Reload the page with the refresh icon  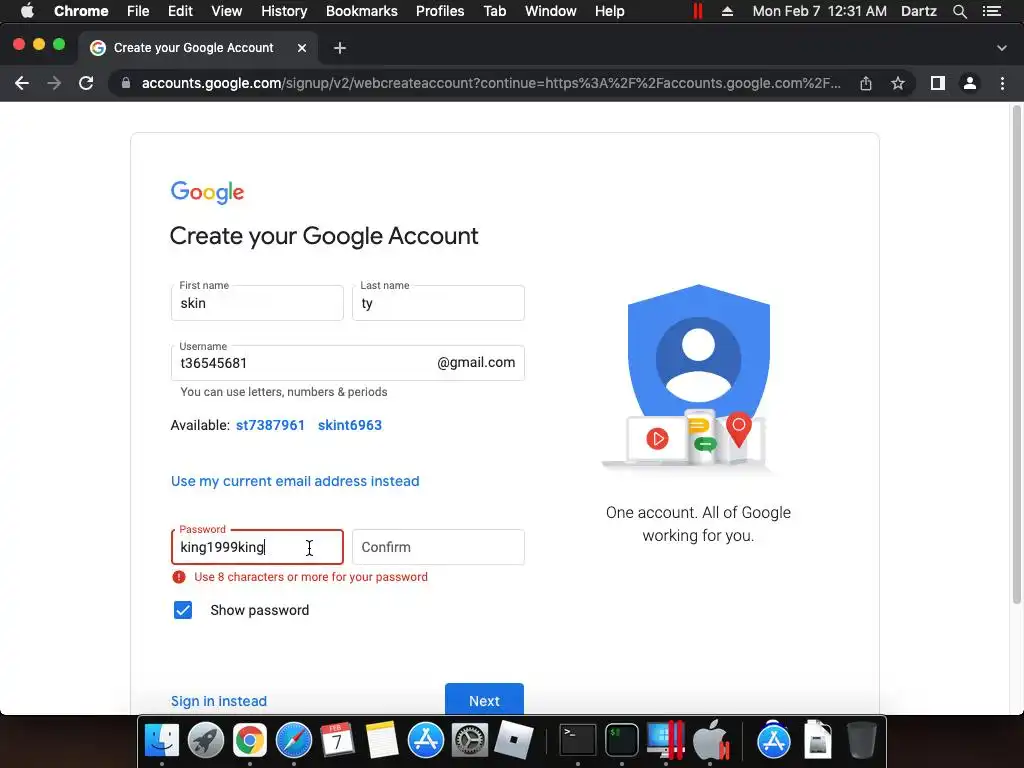tap(86, 83)
